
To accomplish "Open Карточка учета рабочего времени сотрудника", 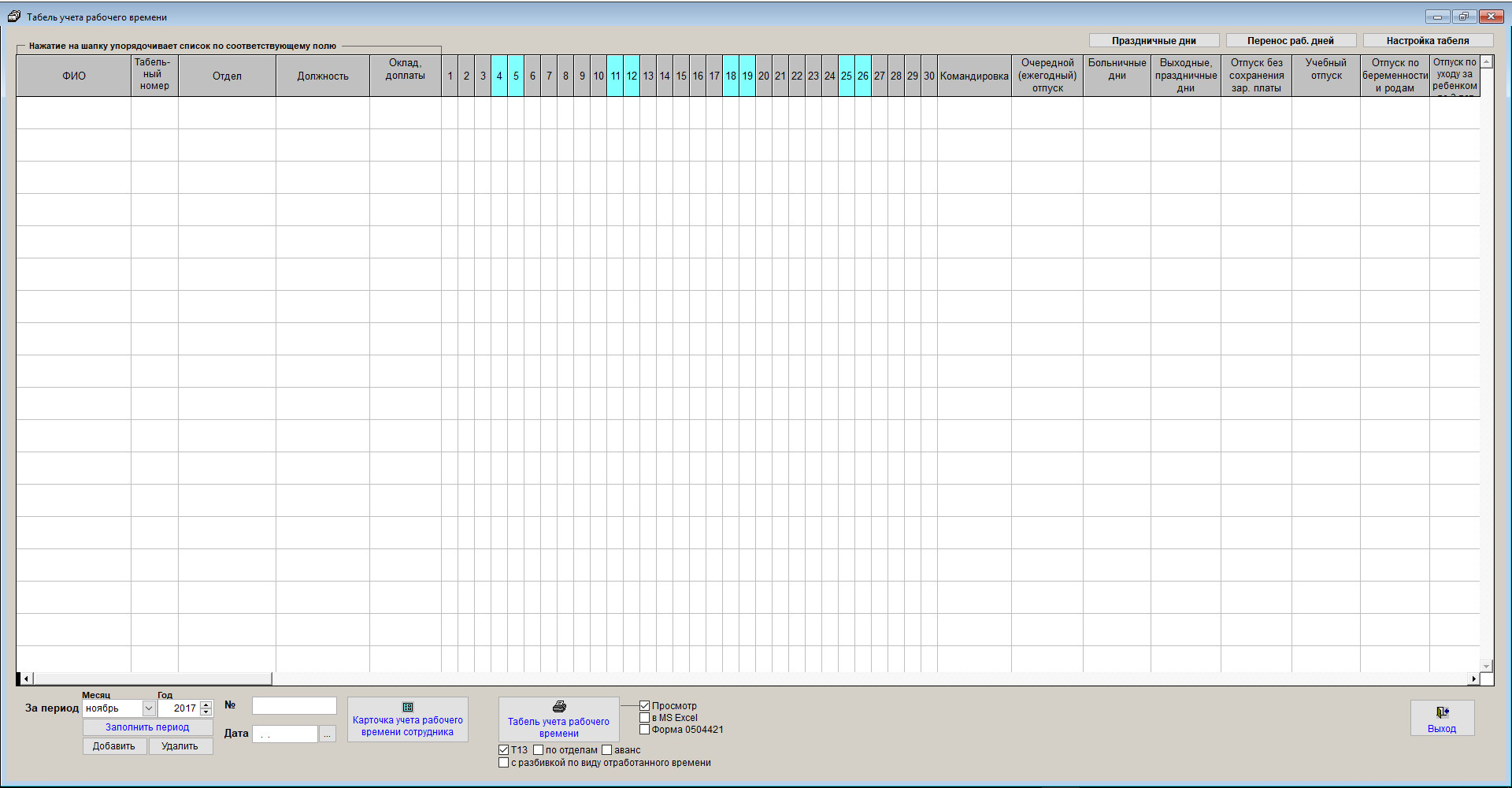I will pos(408,719).
